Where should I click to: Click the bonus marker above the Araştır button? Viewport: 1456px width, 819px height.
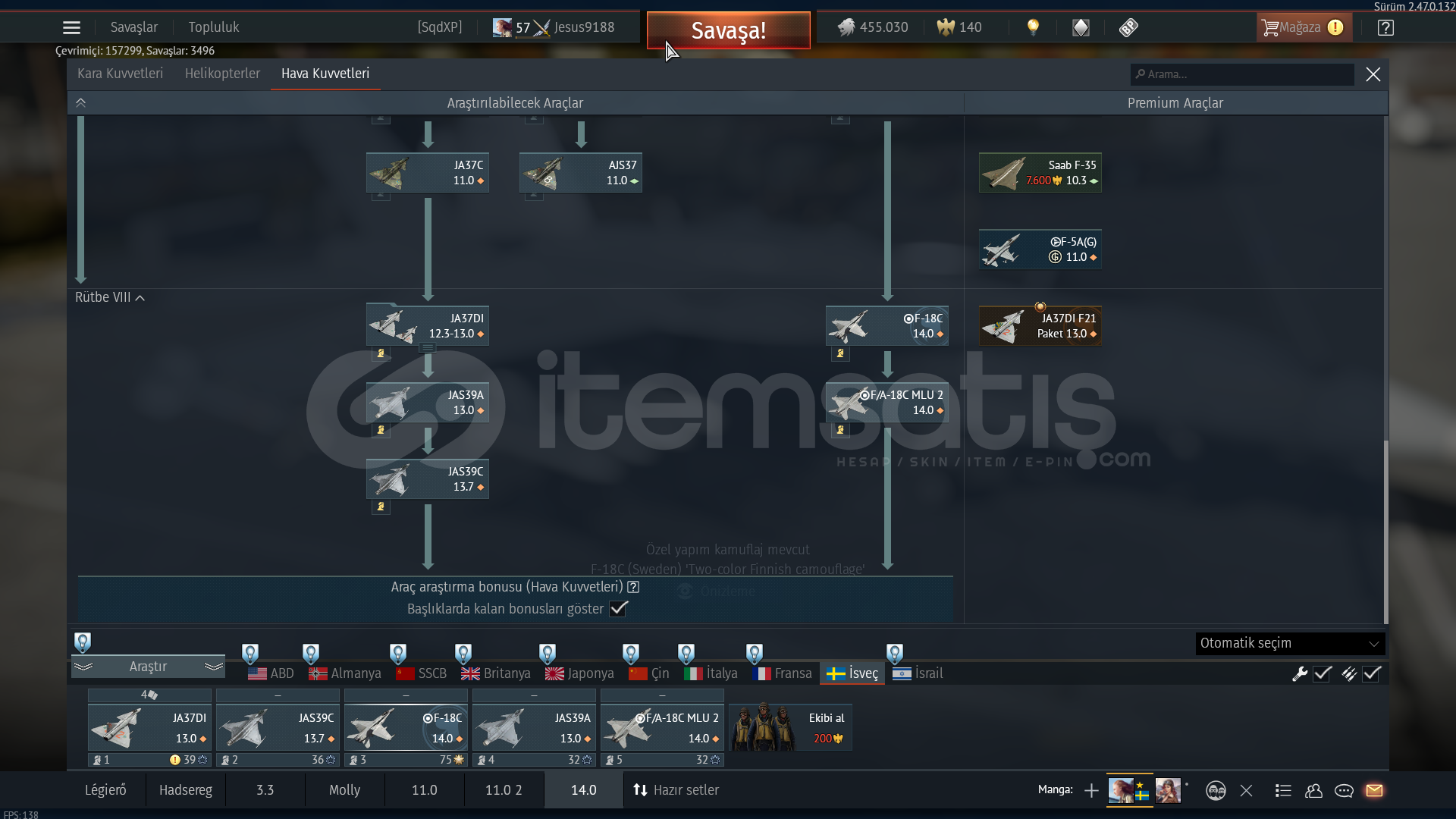coord(83,642)
